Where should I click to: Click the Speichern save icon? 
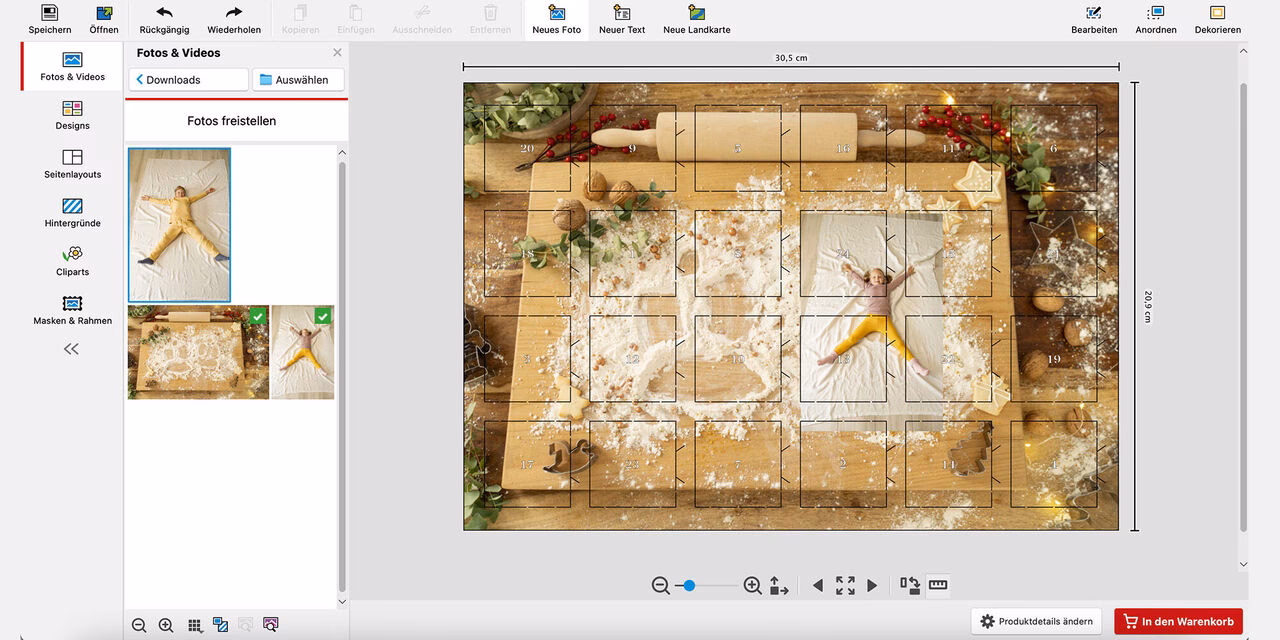(49, 13)
